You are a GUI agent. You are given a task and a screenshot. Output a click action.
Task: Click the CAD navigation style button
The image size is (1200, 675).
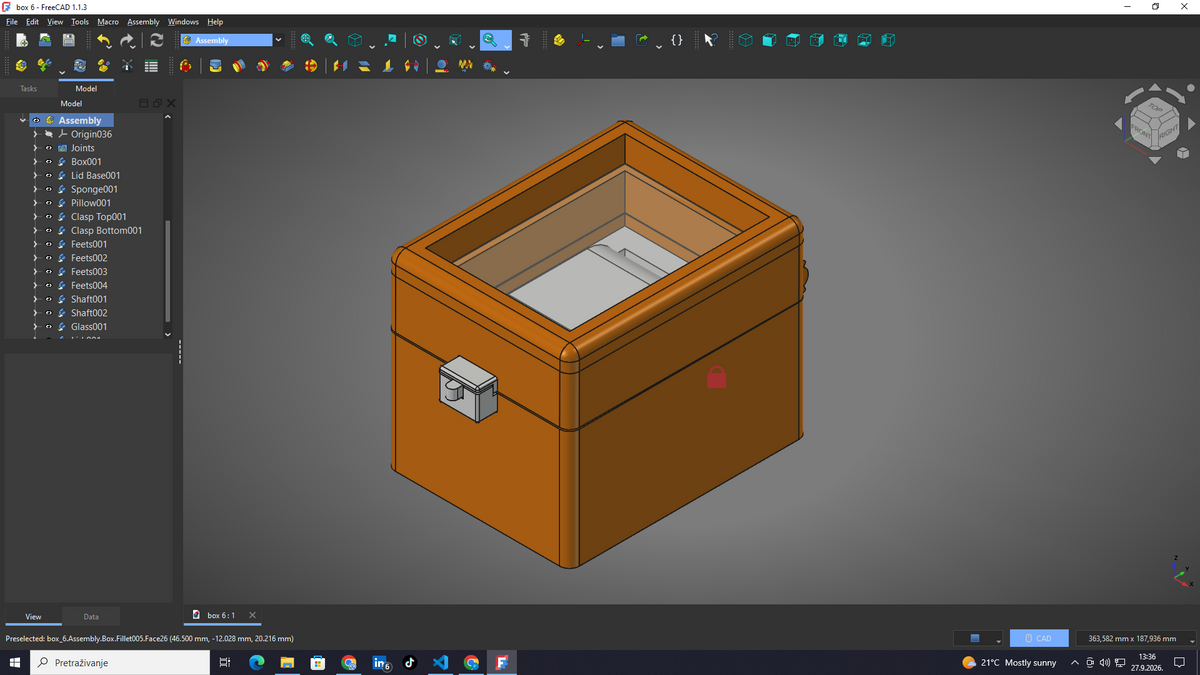[1039, 638]
